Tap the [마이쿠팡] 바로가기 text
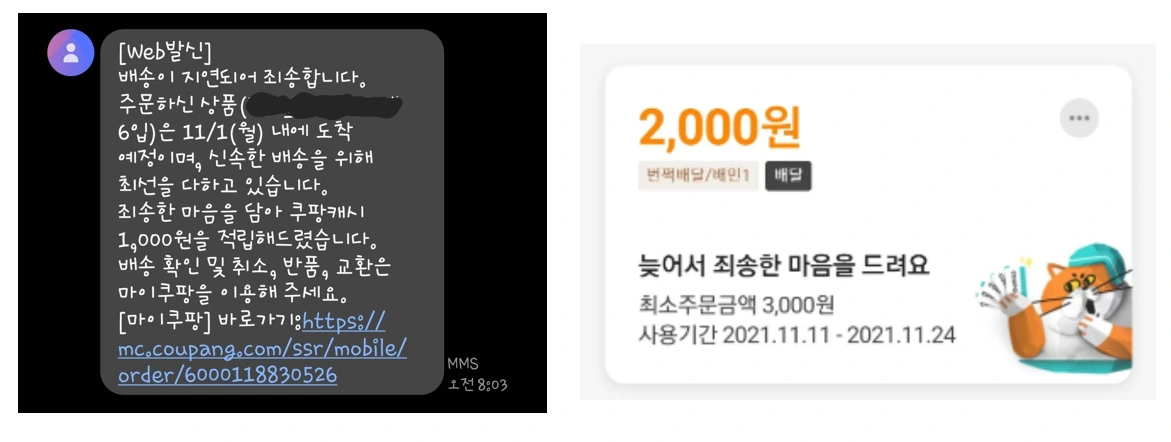Image resolution: width=1171 pixels, height=442 pixels. [x=210, y=322]
